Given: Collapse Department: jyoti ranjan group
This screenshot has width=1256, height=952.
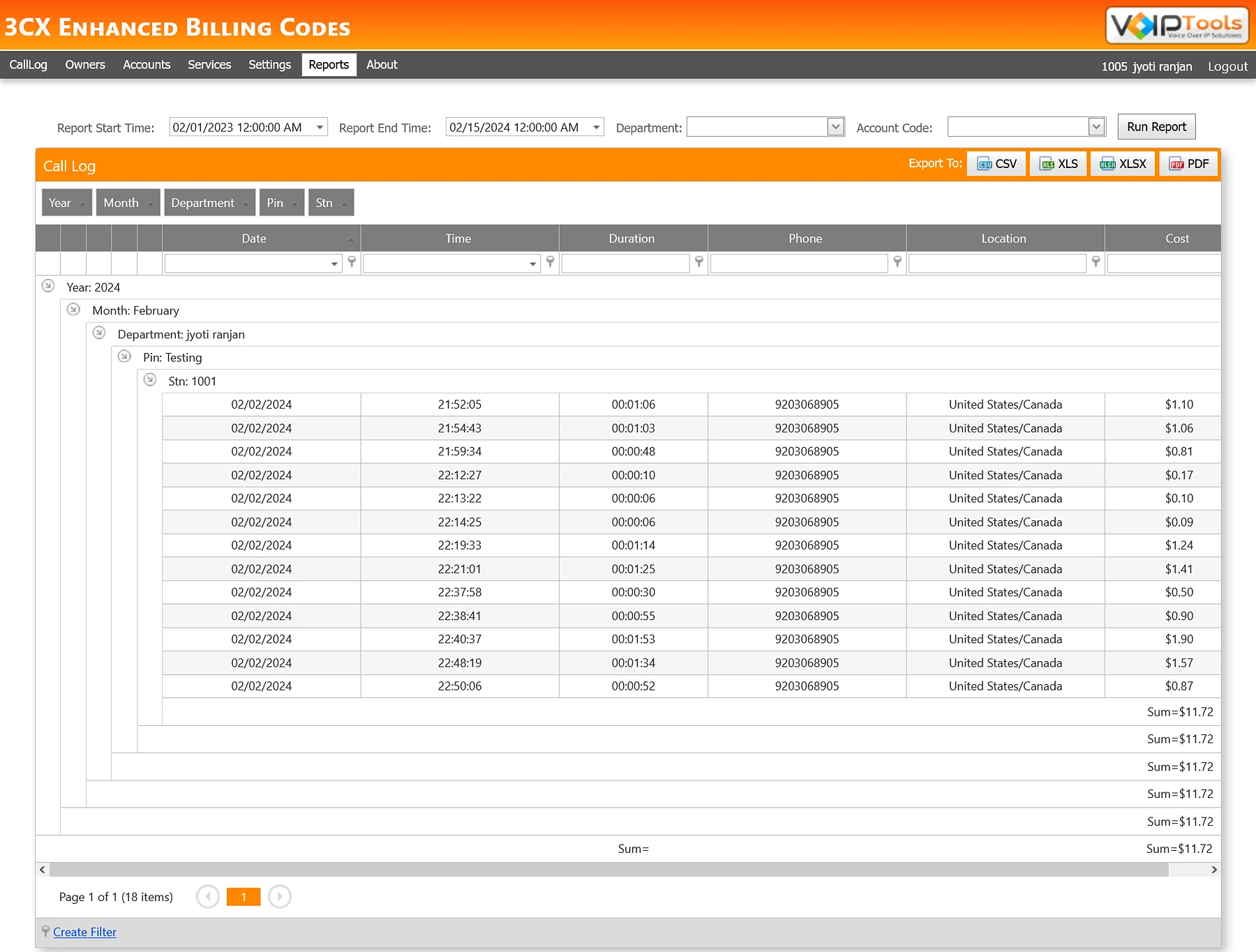Looking at the screenshot, I should point(99,333).
